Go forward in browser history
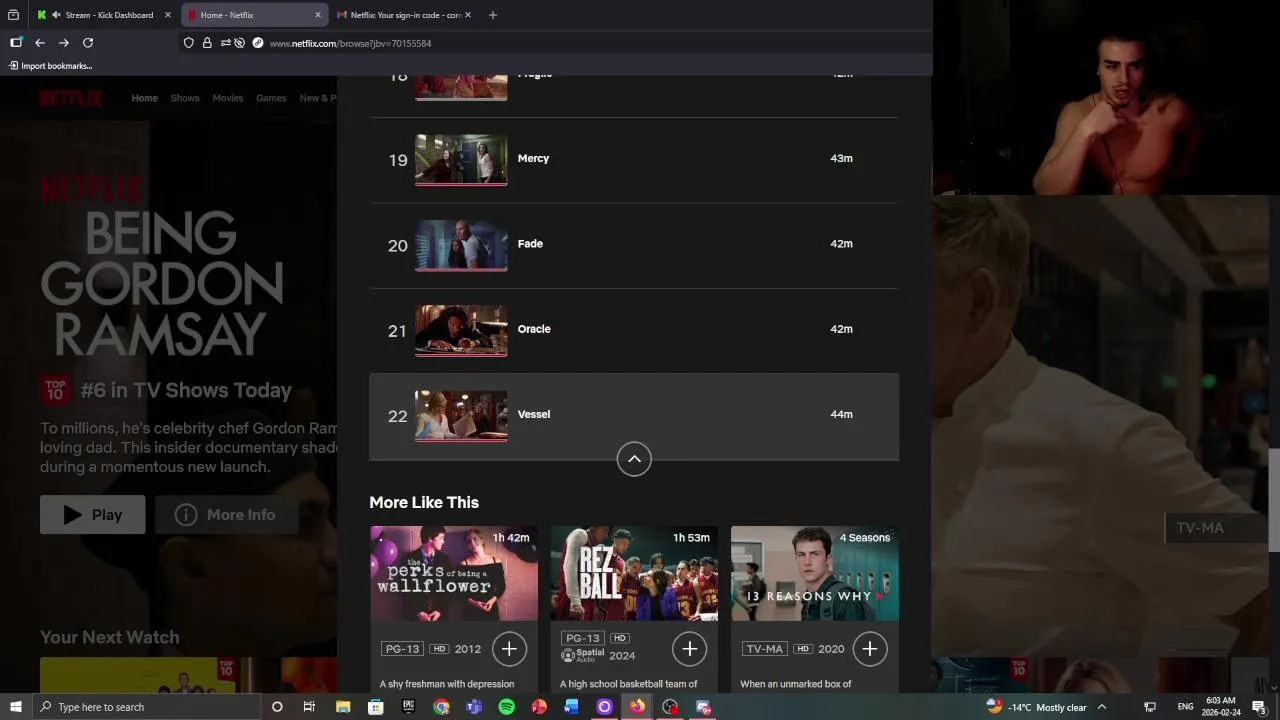Image resolution: width=1280 pixels, height=720 pixels. pyautogui.click(x=64, y=43)
